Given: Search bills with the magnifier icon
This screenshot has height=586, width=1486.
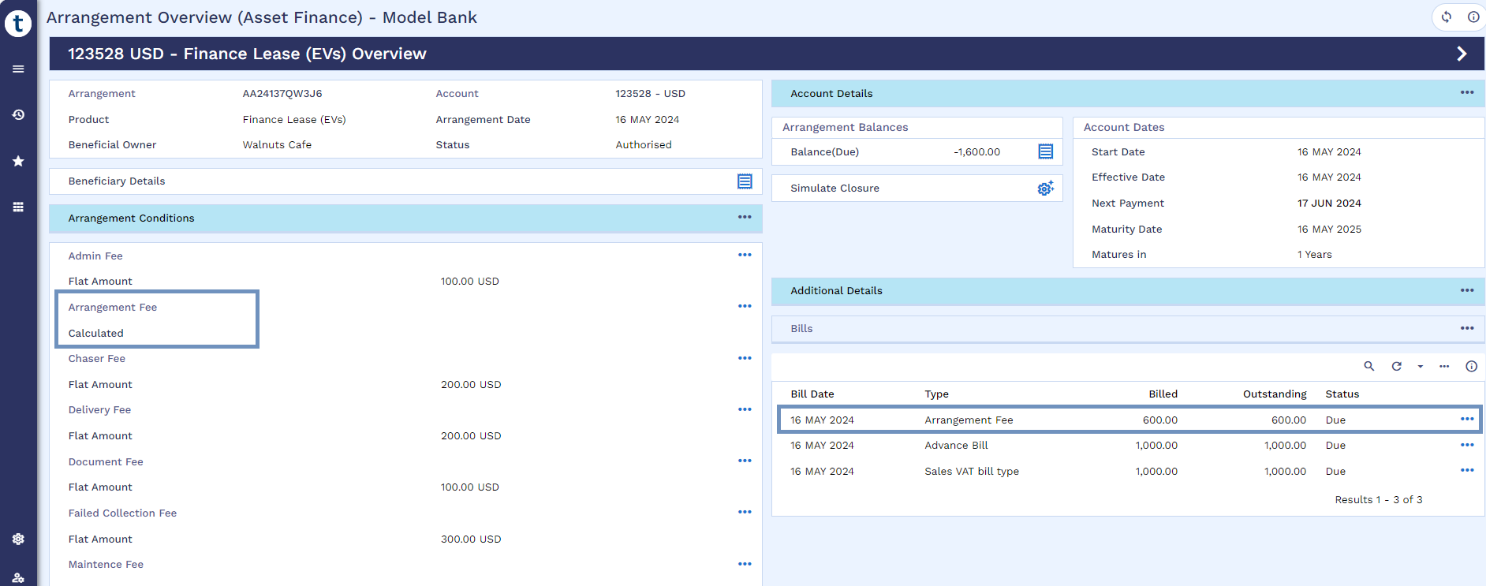Looking at the screenshot, I should point(1370,367).
